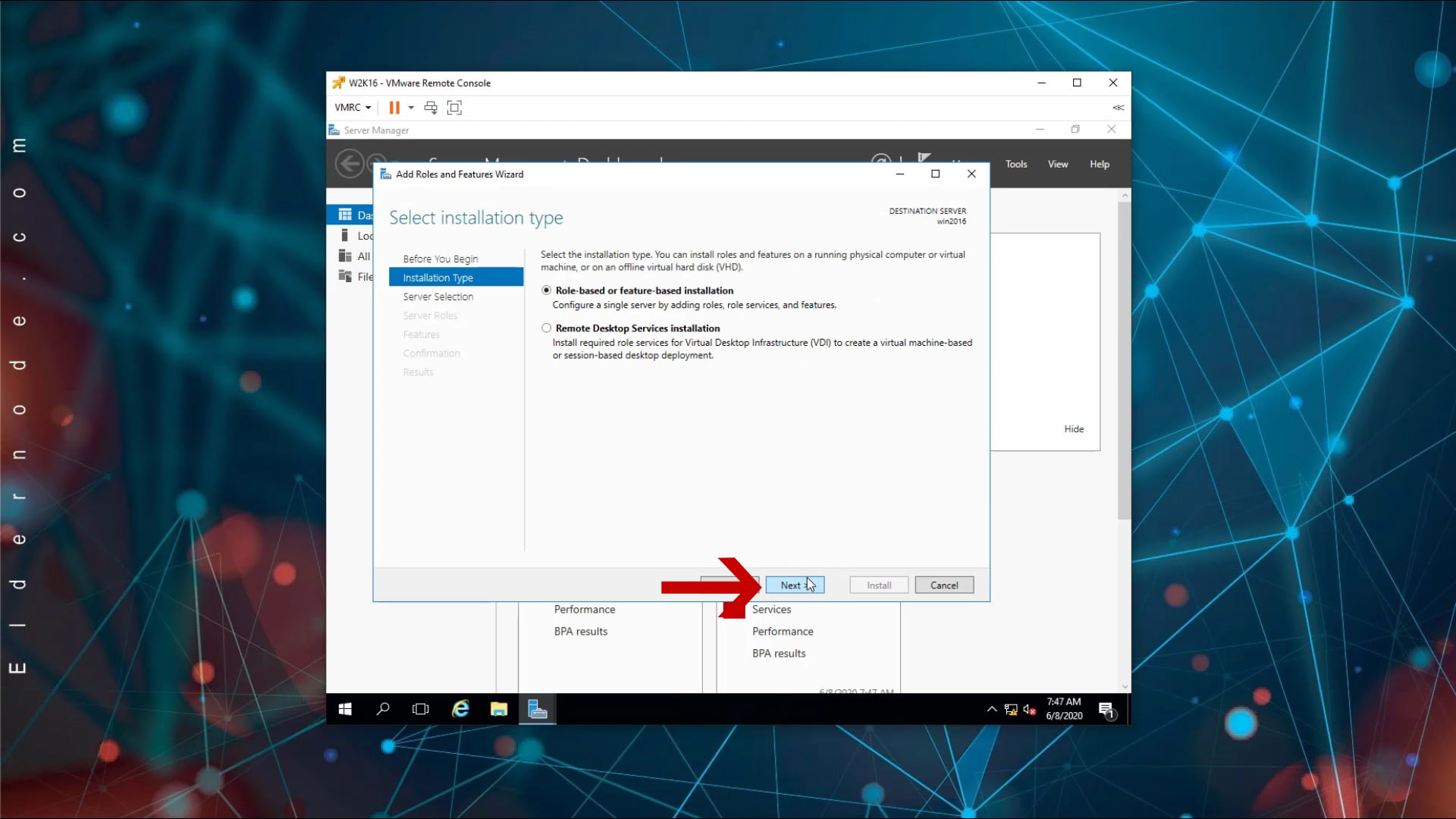Open the taskbar search icon
Image resolution: width=1456 pixels, height=819 pixels.
pos(383,709)
